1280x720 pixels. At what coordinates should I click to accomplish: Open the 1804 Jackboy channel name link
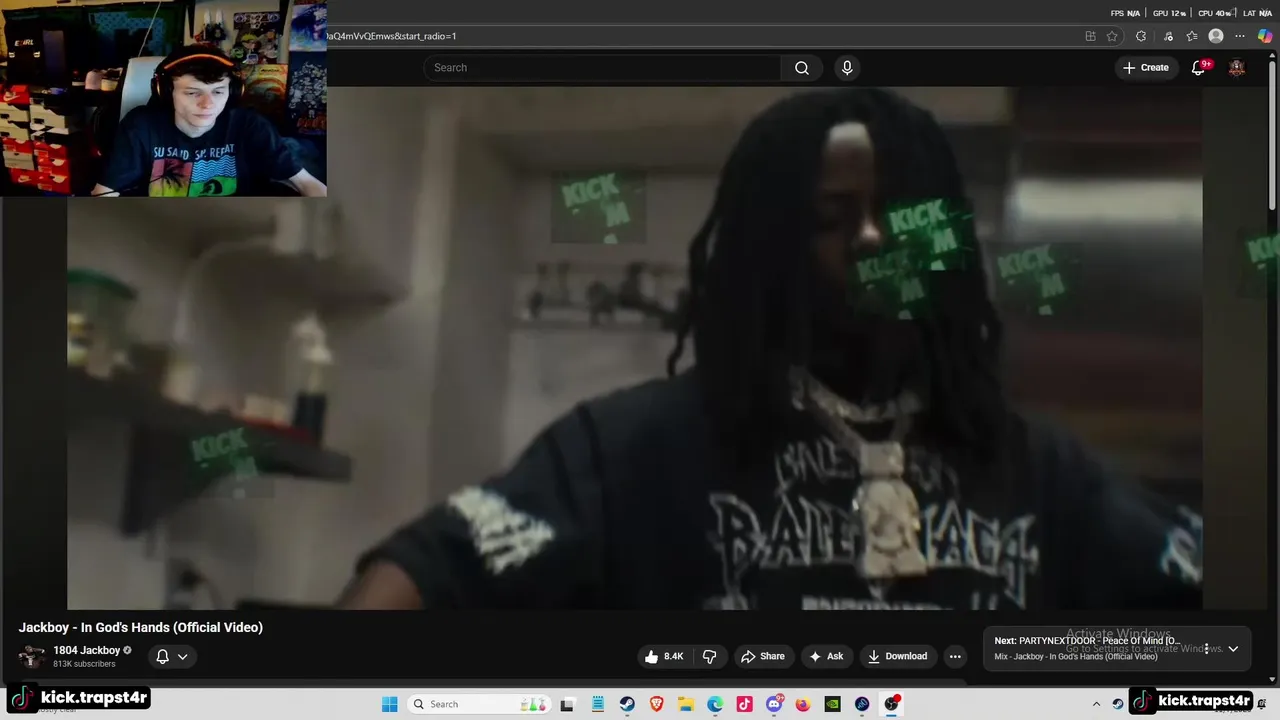click(x=86, y=650)
